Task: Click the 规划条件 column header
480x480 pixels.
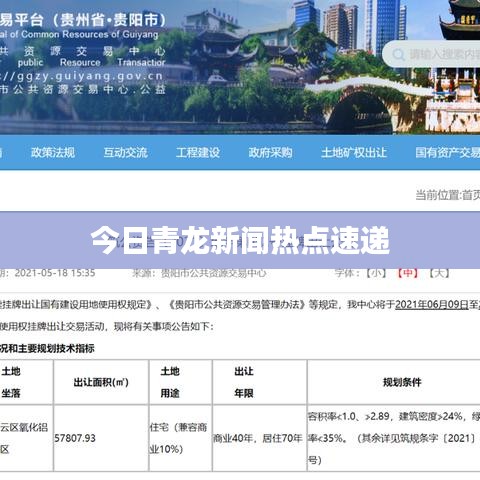Action: point(402,382)
